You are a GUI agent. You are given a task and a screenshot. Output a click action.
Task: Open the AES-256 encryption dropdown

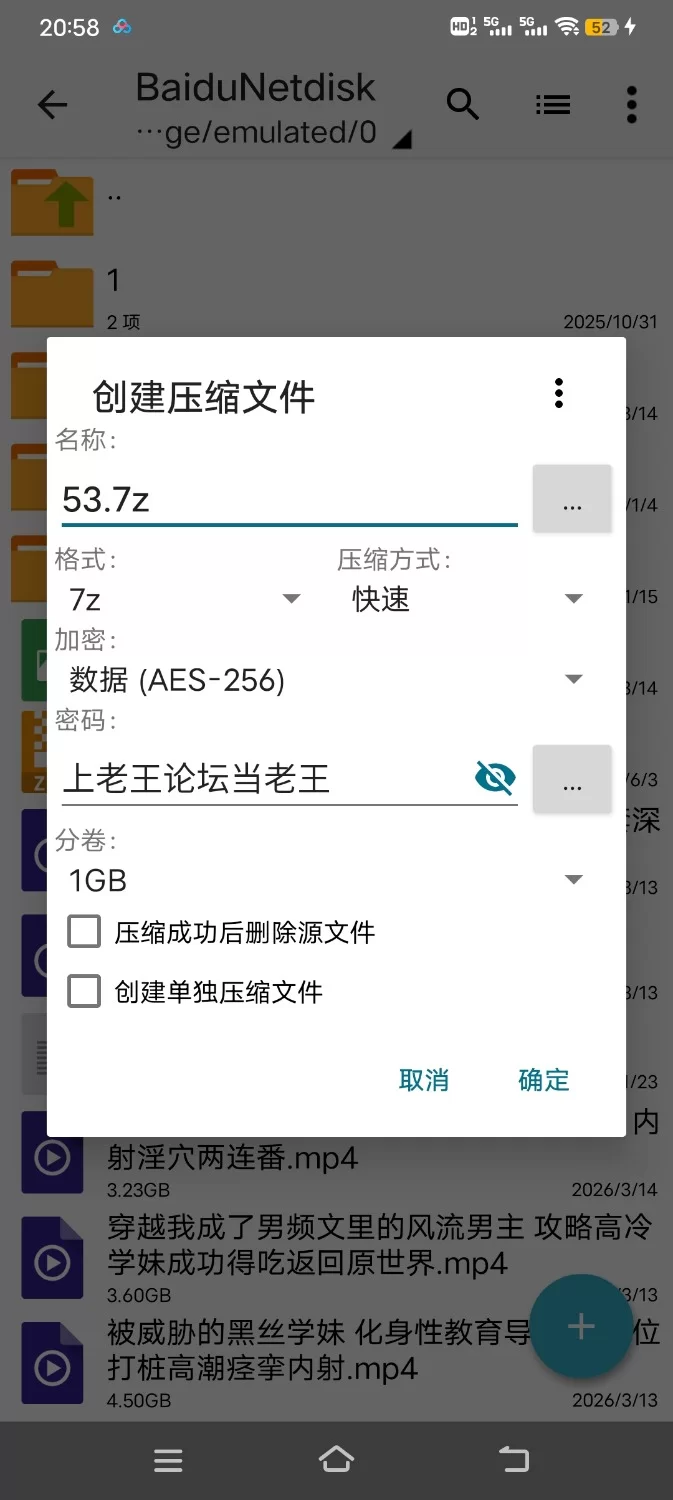325,680
